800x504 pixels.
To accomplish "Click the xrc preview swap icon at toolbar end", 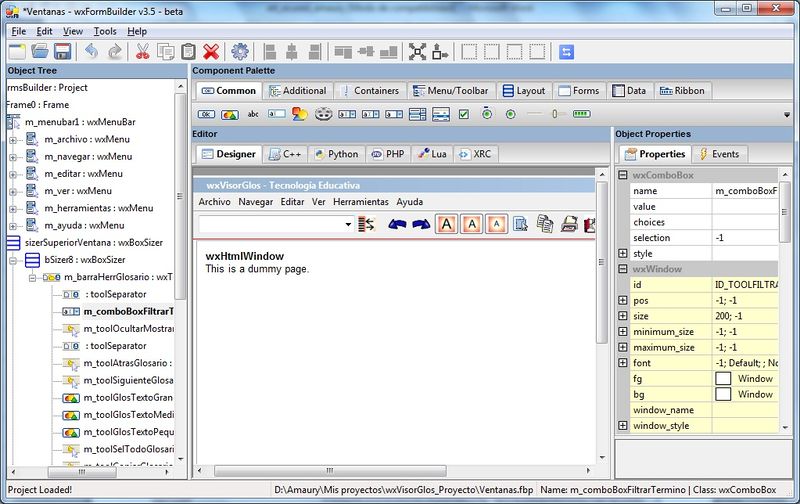I will point(566,52).
